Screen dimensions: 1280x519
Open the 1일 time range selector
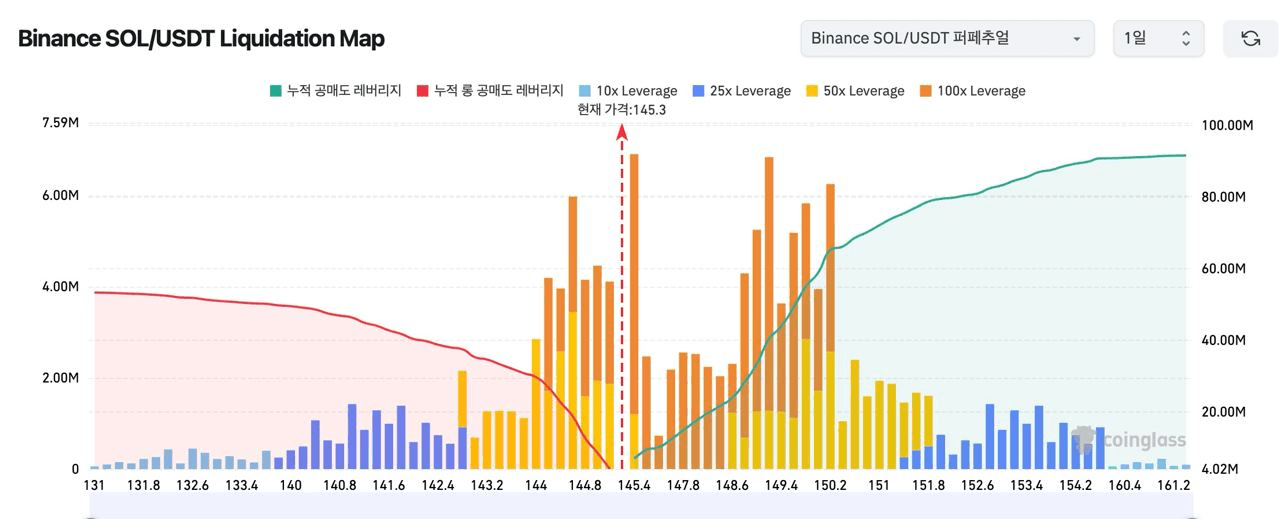pyautogui.click(x=1159, y=38)
